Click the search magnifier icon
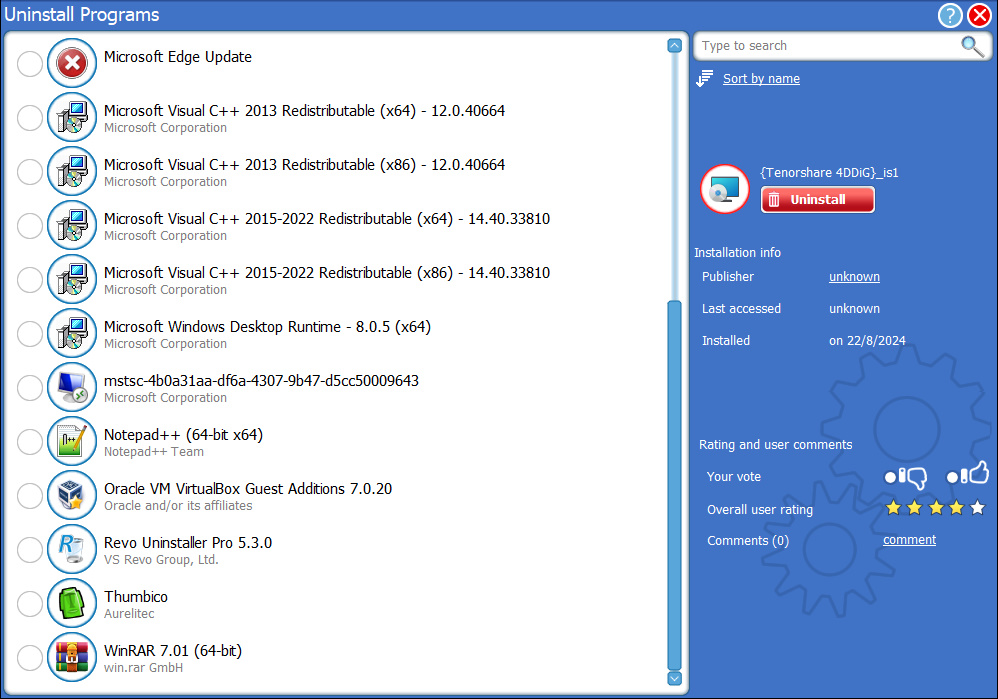This screenshot has height=699, width=998. [x=972, y=46]
